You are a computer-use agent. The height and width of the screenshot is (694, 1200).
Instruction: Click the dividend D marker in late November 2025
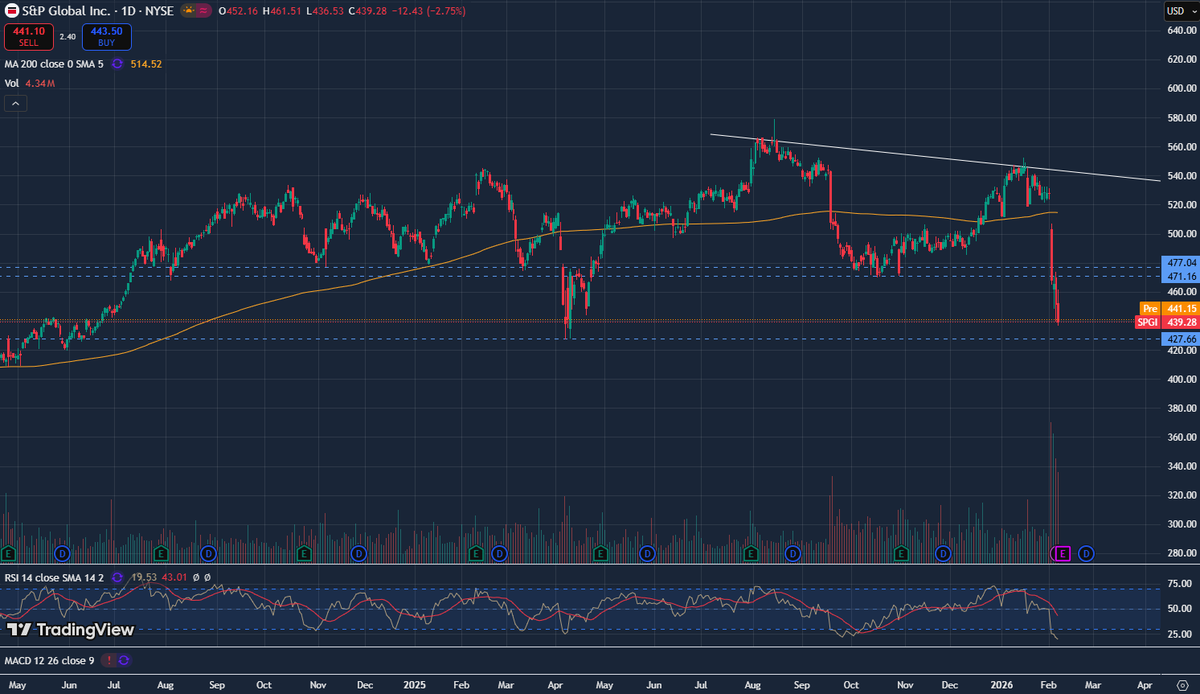(x=942, y=553)
